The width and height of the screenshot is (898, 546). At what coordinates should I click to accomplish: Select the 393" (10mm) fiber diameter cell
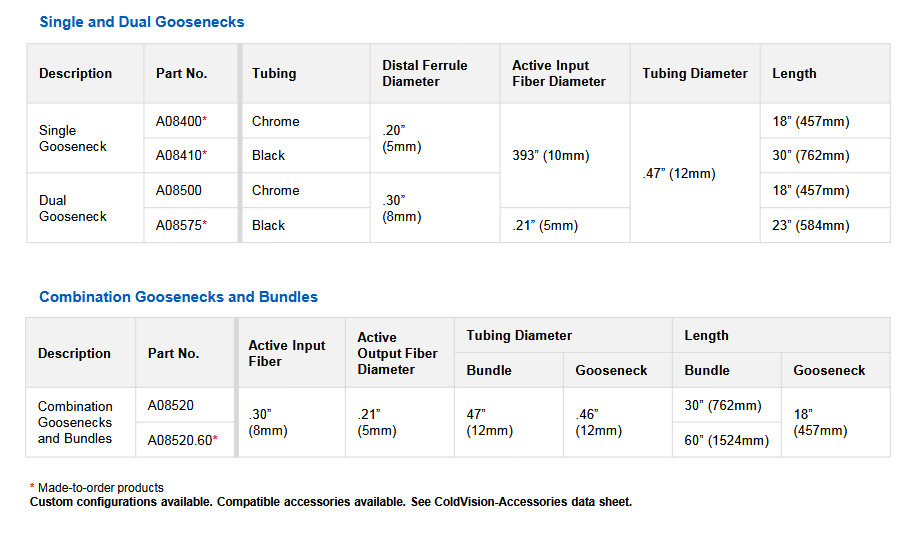pos(550,156)
